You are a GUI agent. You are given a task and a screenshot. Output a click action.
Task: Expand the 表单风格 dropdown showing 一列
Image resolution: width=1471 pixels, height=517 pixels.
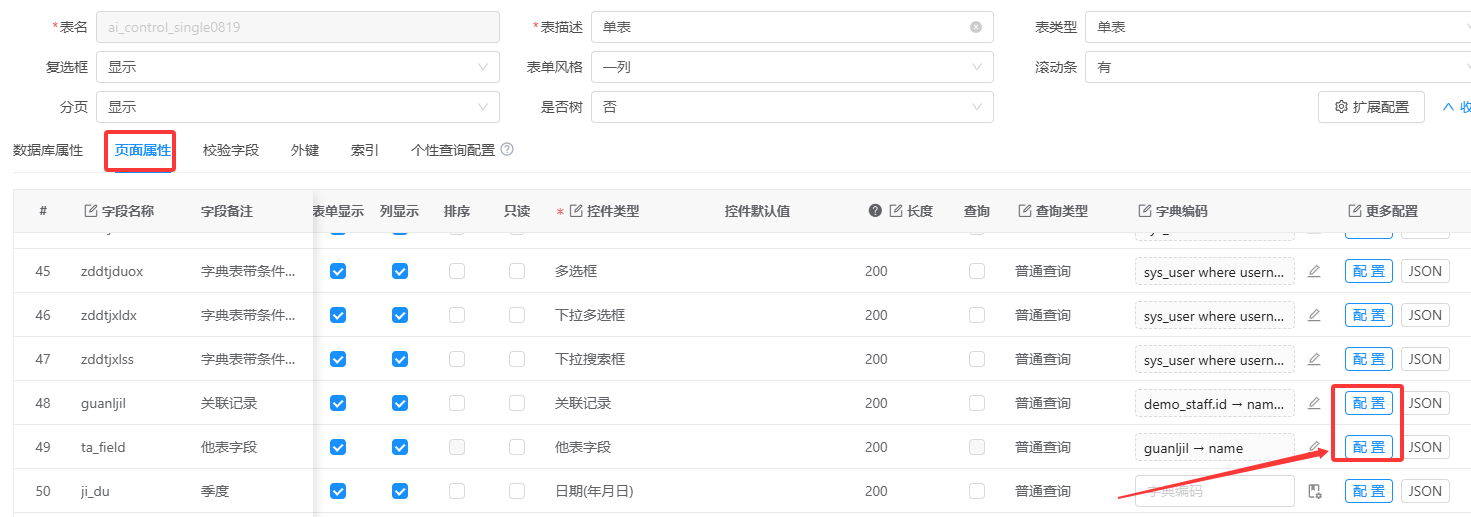pyautogui.click(x=792, y=67)
